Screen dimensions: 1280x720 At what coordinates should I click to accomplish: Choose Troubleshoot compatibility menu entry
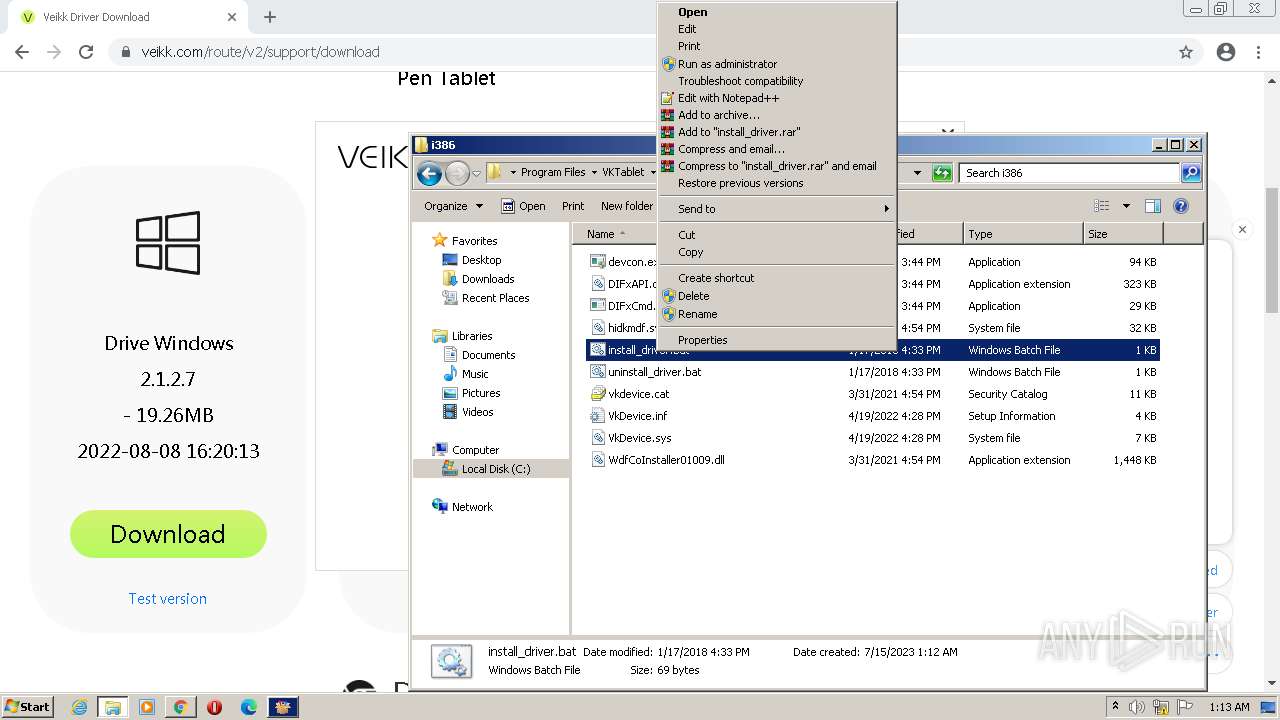coord(776,81)
